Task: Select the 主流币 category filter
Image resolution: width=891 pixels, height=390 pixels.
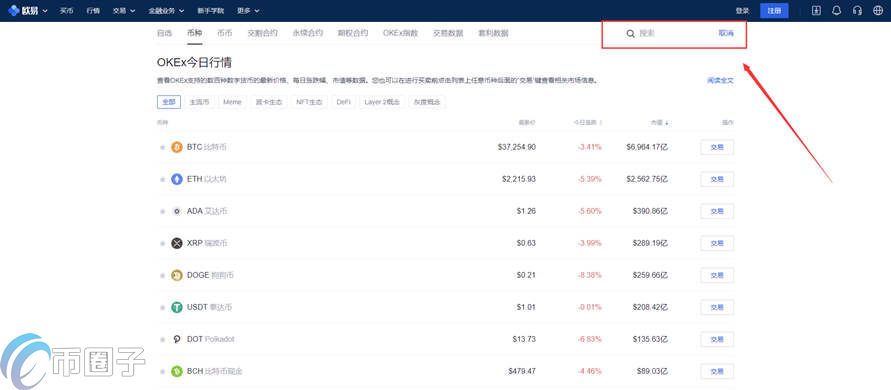Action: point(199,102)
